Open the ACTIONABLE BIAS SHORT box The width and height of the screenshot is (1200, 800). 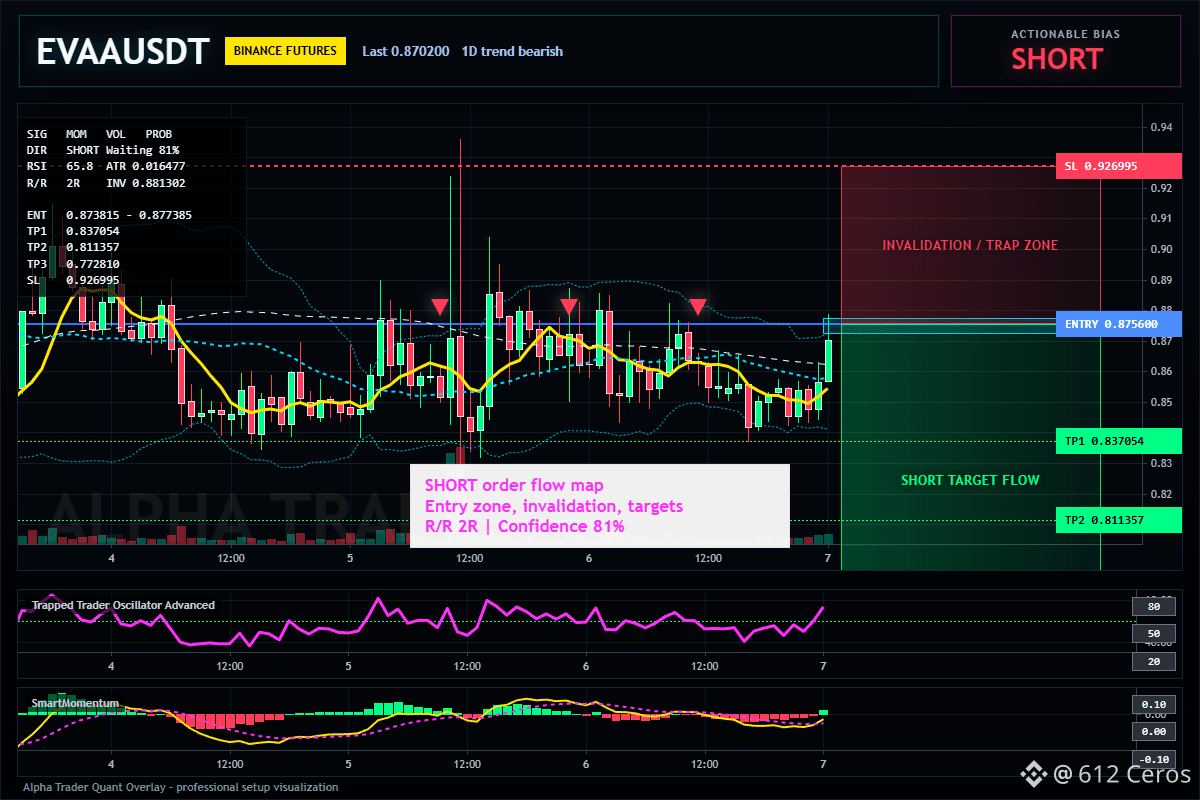click(1065, 51)
